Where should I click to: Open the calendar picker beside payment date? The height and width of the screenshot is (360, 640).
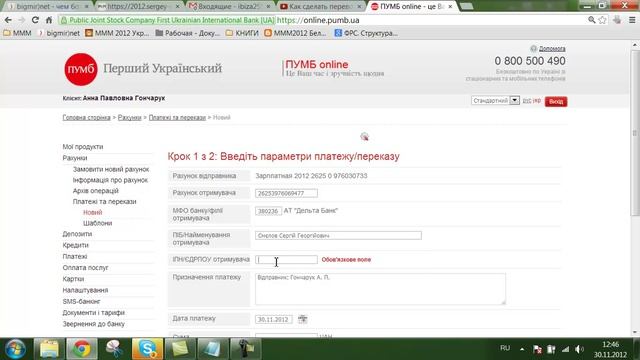(x=302, y=319)
